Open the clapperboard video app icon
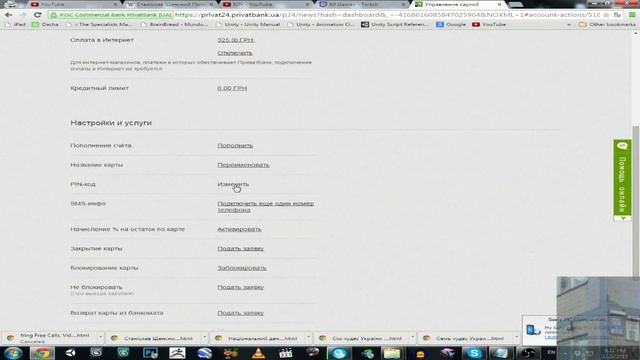Viewport: 640px width, 360px height. pyautogui.click(x=285, y=353)
